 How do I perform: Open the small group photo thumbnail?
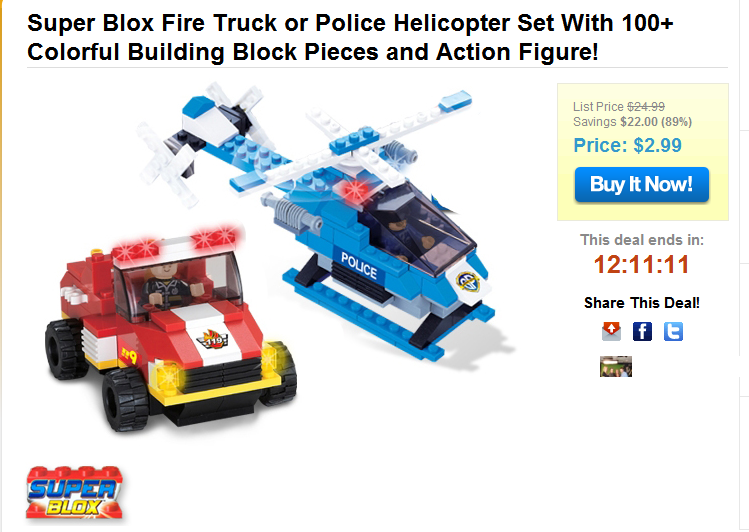[x=616, y=366]
